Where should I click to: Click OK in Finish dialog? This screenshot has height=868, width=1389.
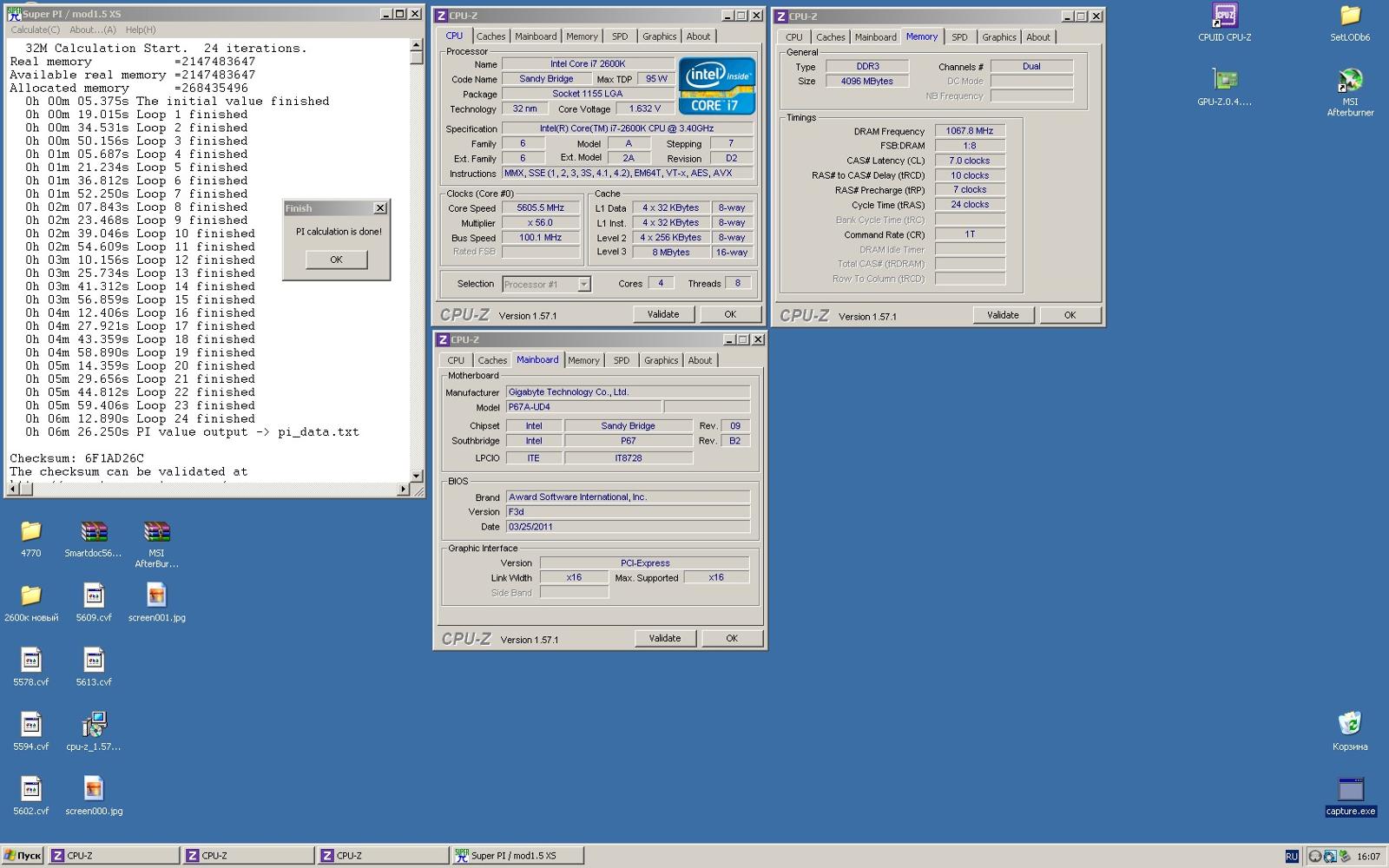pyautogui.click(x=336, y=260)
